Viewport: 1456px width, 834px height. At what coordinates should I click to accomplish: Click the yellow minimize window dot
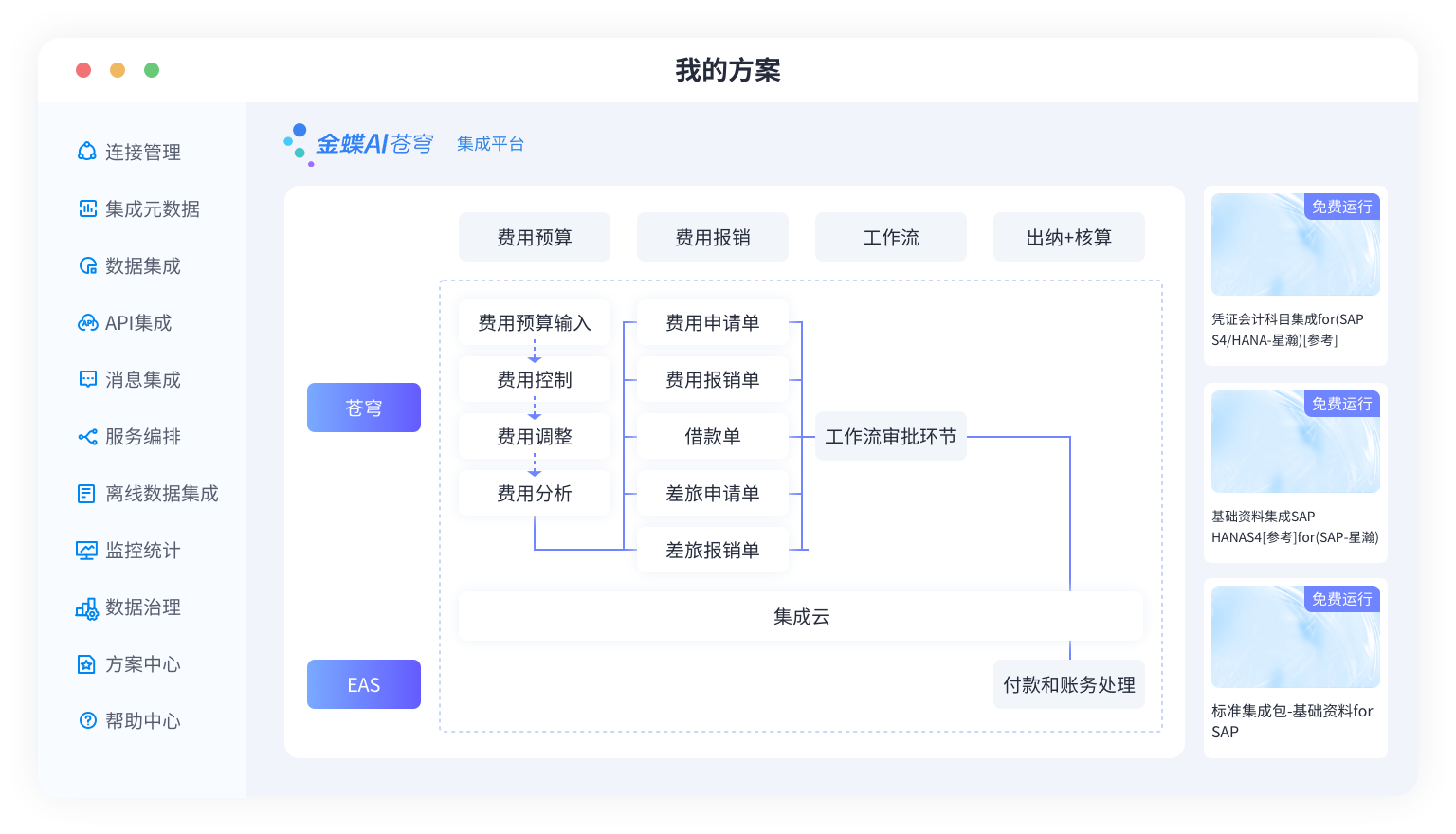[118, 70]
